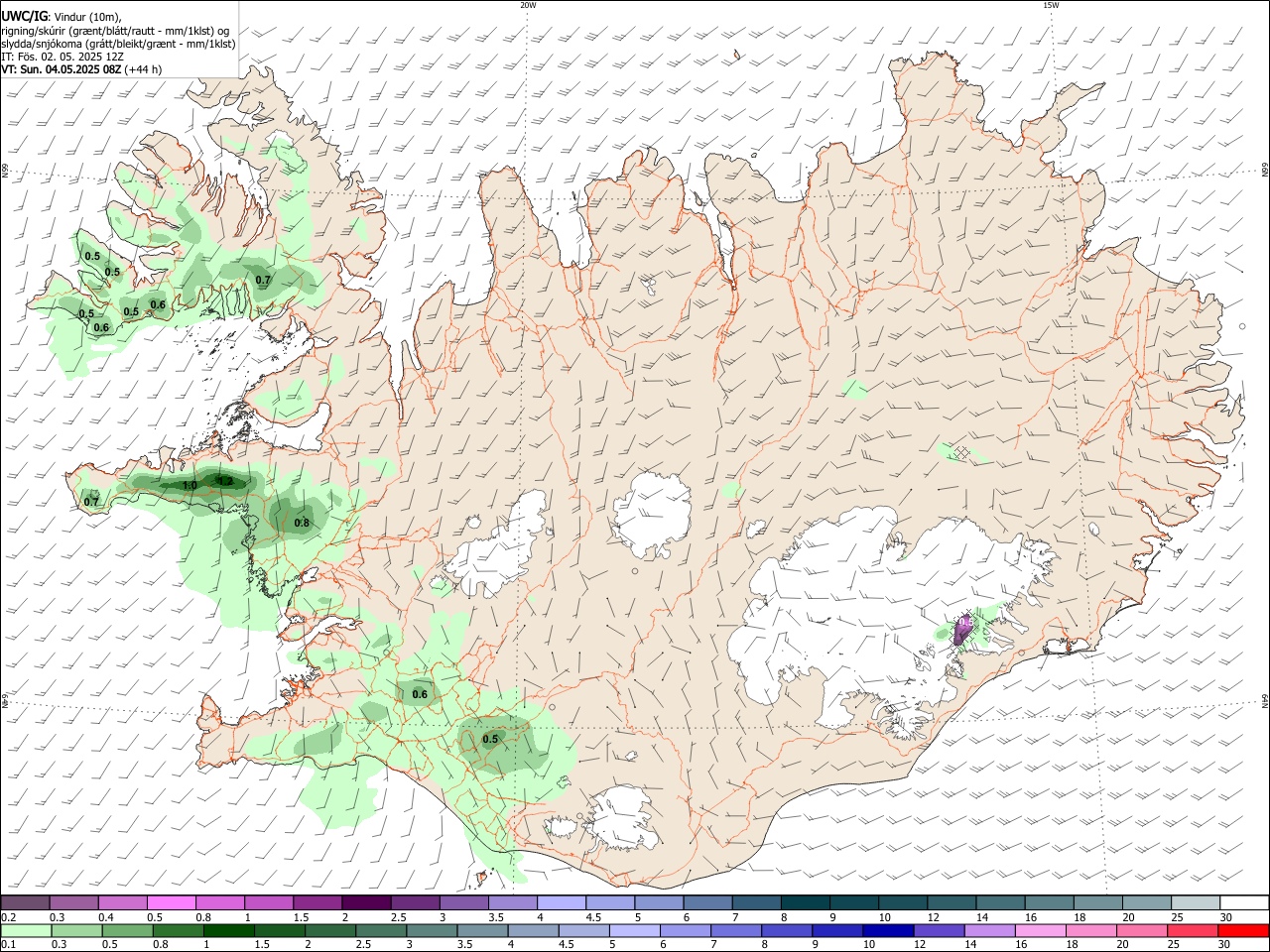Screen dimensions: 1270x952
Task: Click the 1.0 precipitation value on the map
Action: 190,485
